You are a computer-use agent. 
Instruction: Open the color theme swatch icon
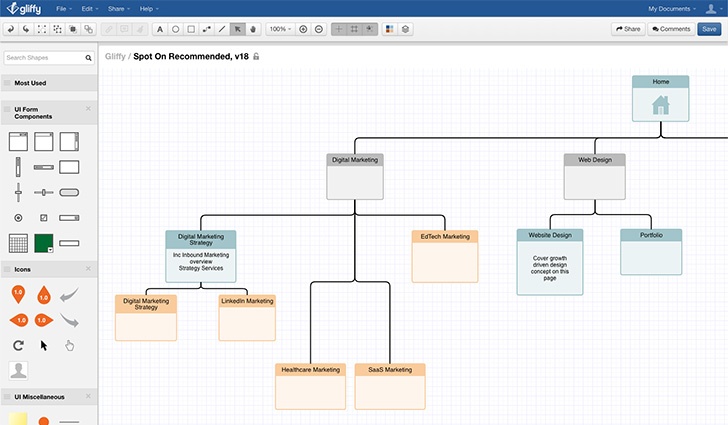point(389,29)
